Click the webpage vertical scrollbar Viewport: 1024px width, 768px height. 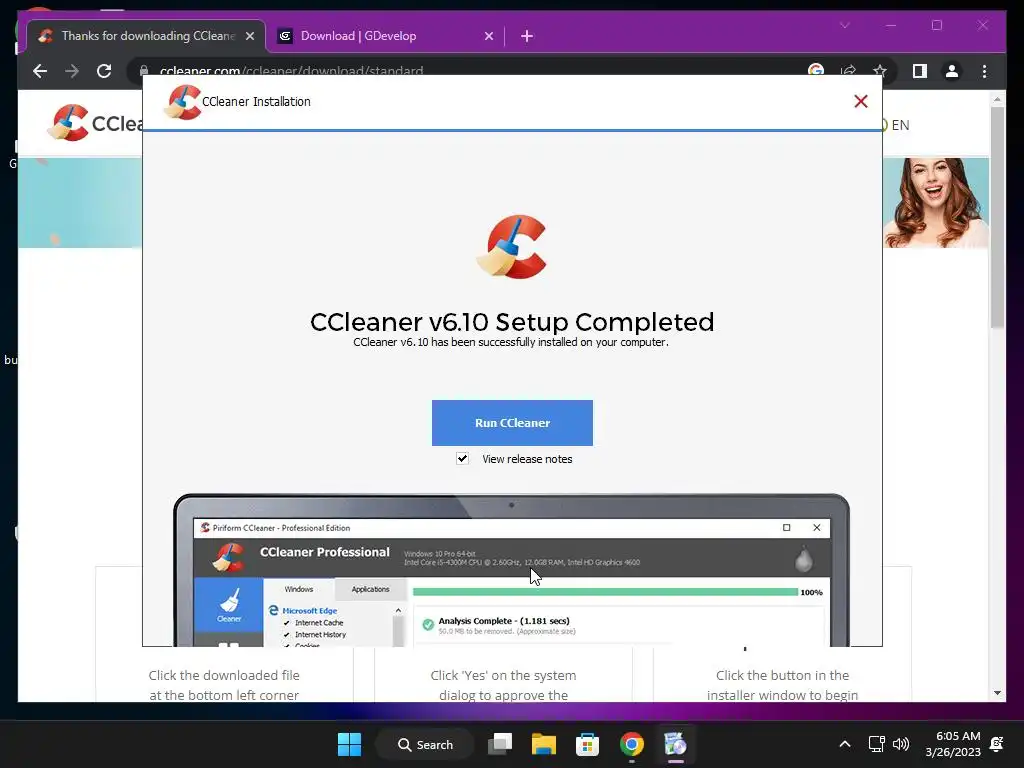[997, 217]
